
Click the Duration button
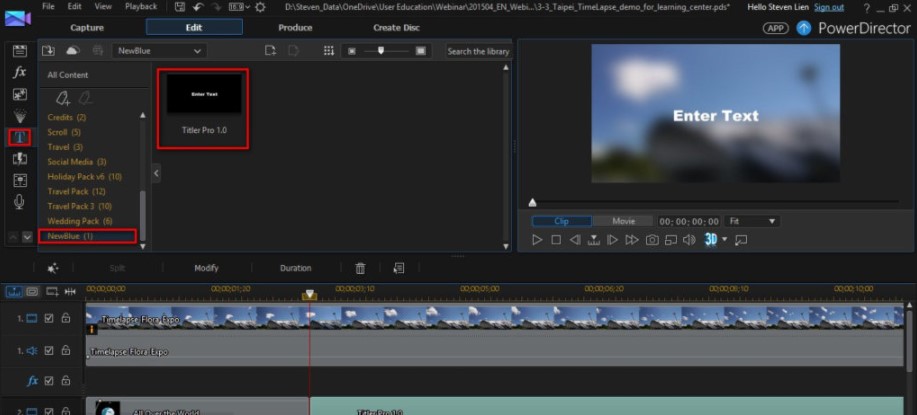click(x=295, y=268)
